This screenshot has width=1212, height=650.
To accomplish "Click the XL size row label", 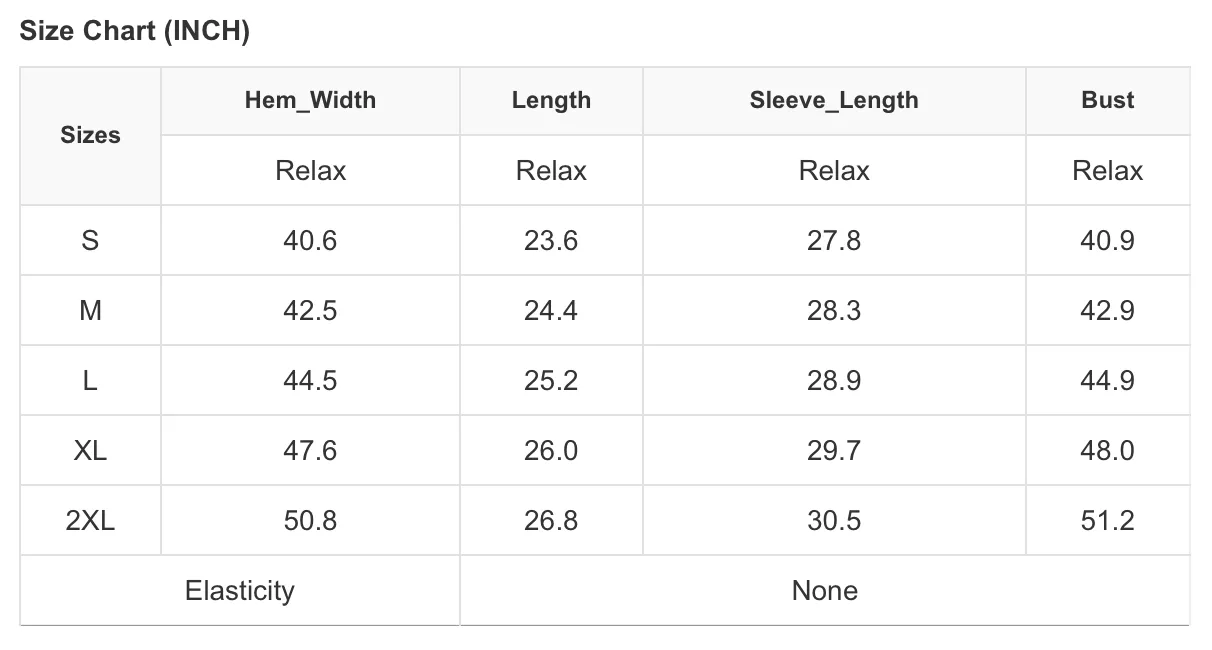I will [90, 451].
